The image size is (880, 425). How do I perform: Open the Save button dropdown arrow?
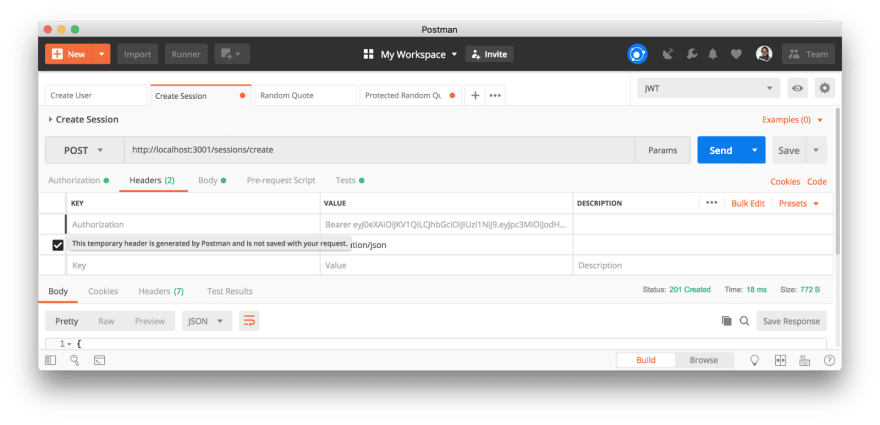pyautogui.click(x=816, y=150)
